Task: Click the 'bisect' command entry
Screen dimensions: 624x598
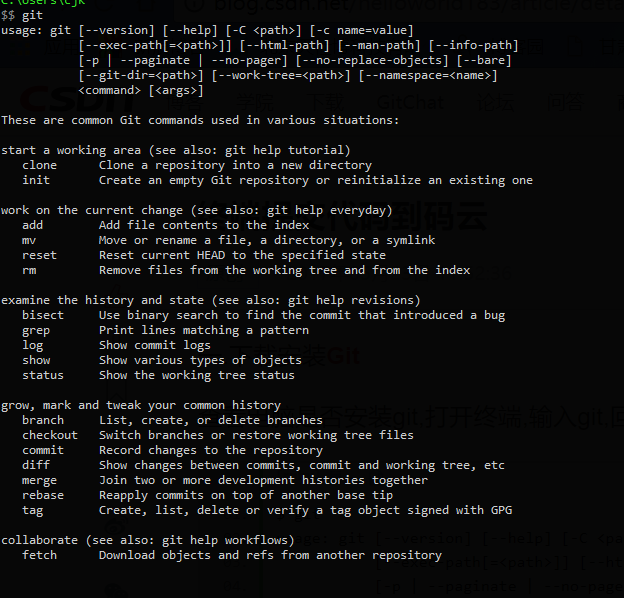Action: pos(43,315)
